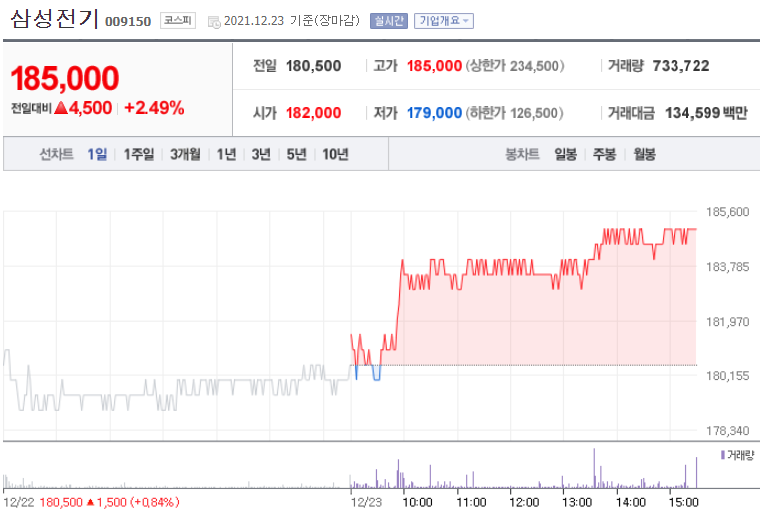Click the 저가 value 179,000

point(434,113)
